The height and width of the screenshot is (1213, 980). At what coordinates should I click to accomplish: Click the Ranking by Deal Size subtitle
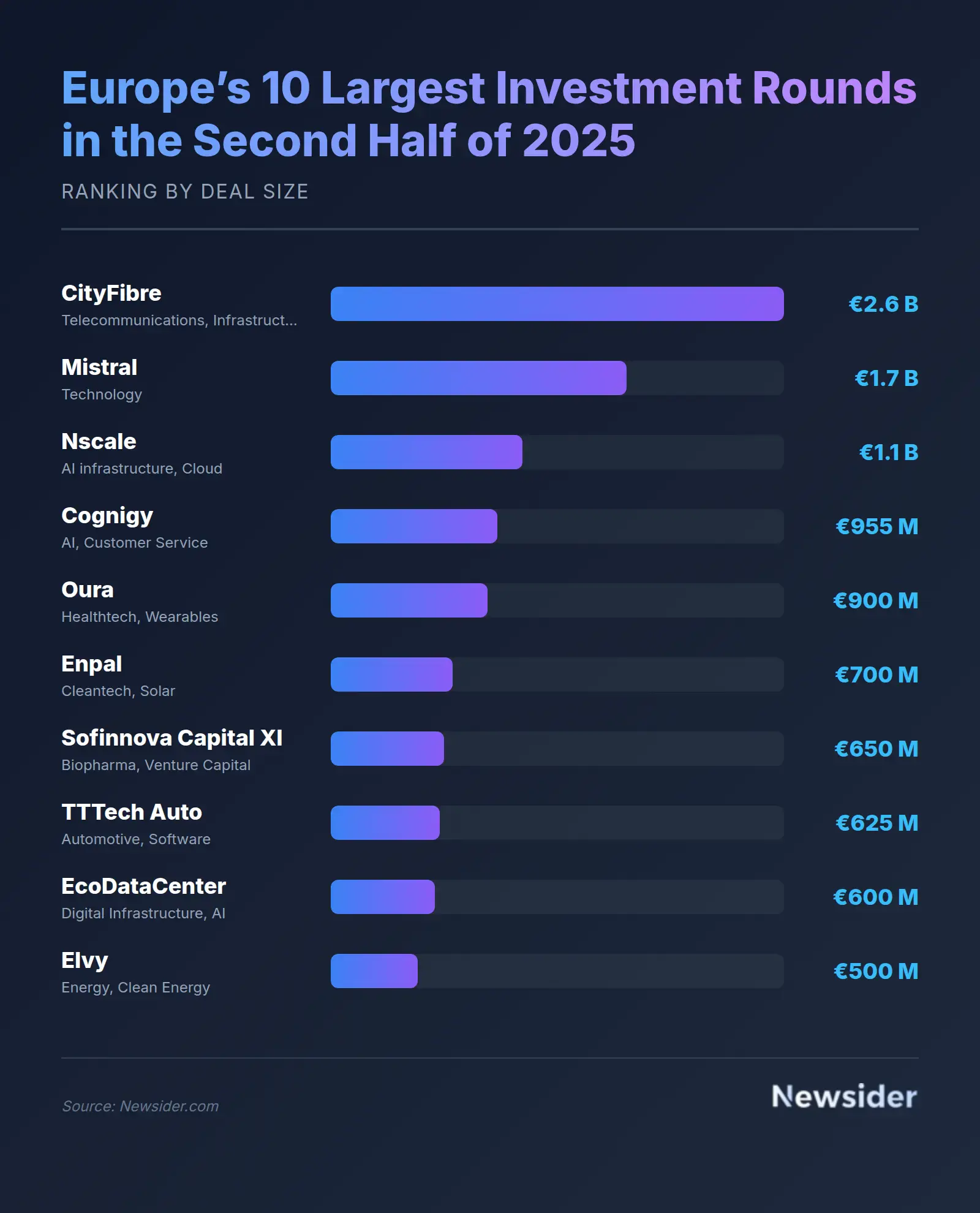pyautogui.click(x=185, y=192)
